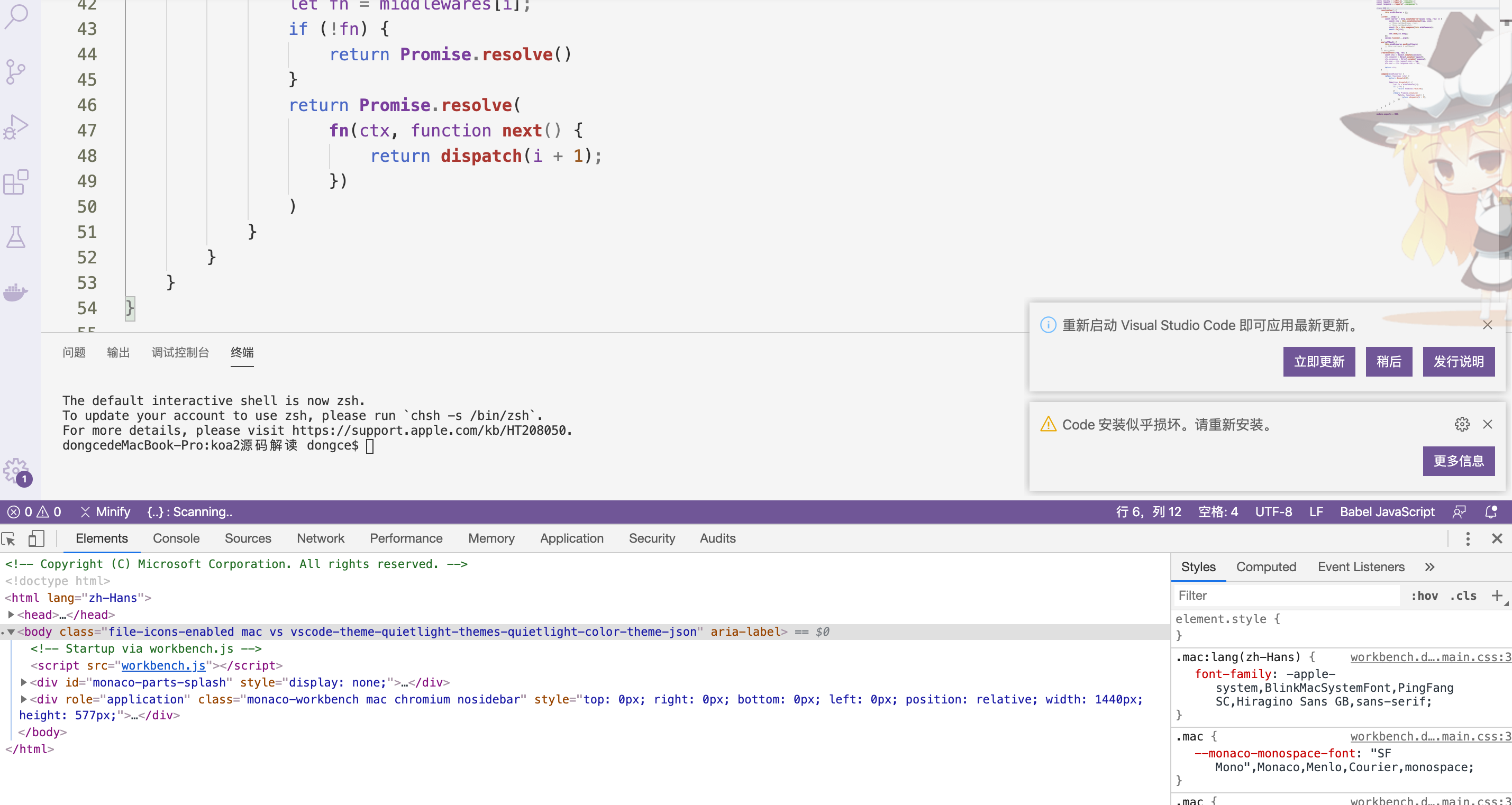Open the Extensions view icon
This screenshot has height=805, width=1512.
16,182
